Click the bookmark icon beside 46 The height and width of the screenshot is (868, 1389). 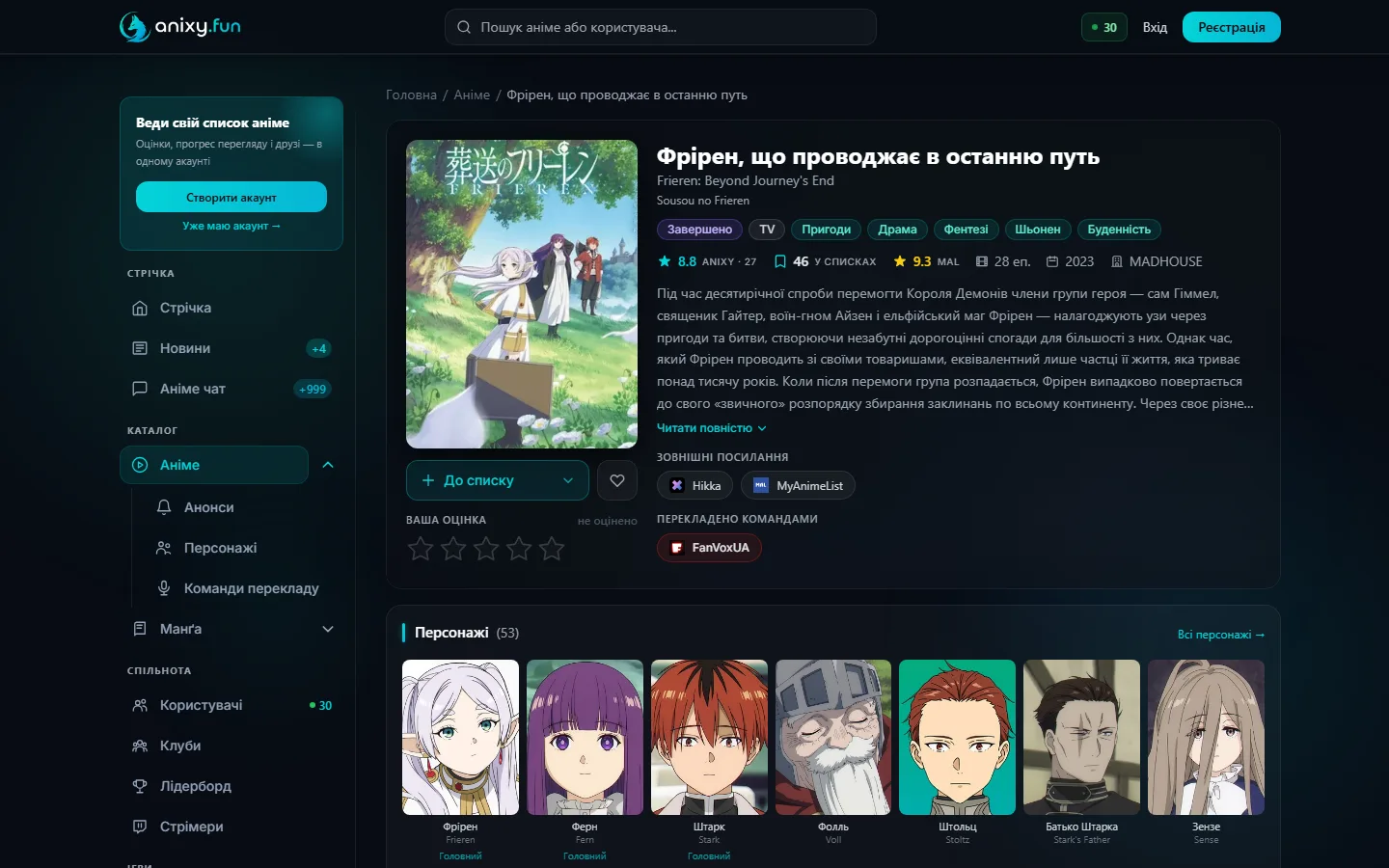tap(780, 261)
